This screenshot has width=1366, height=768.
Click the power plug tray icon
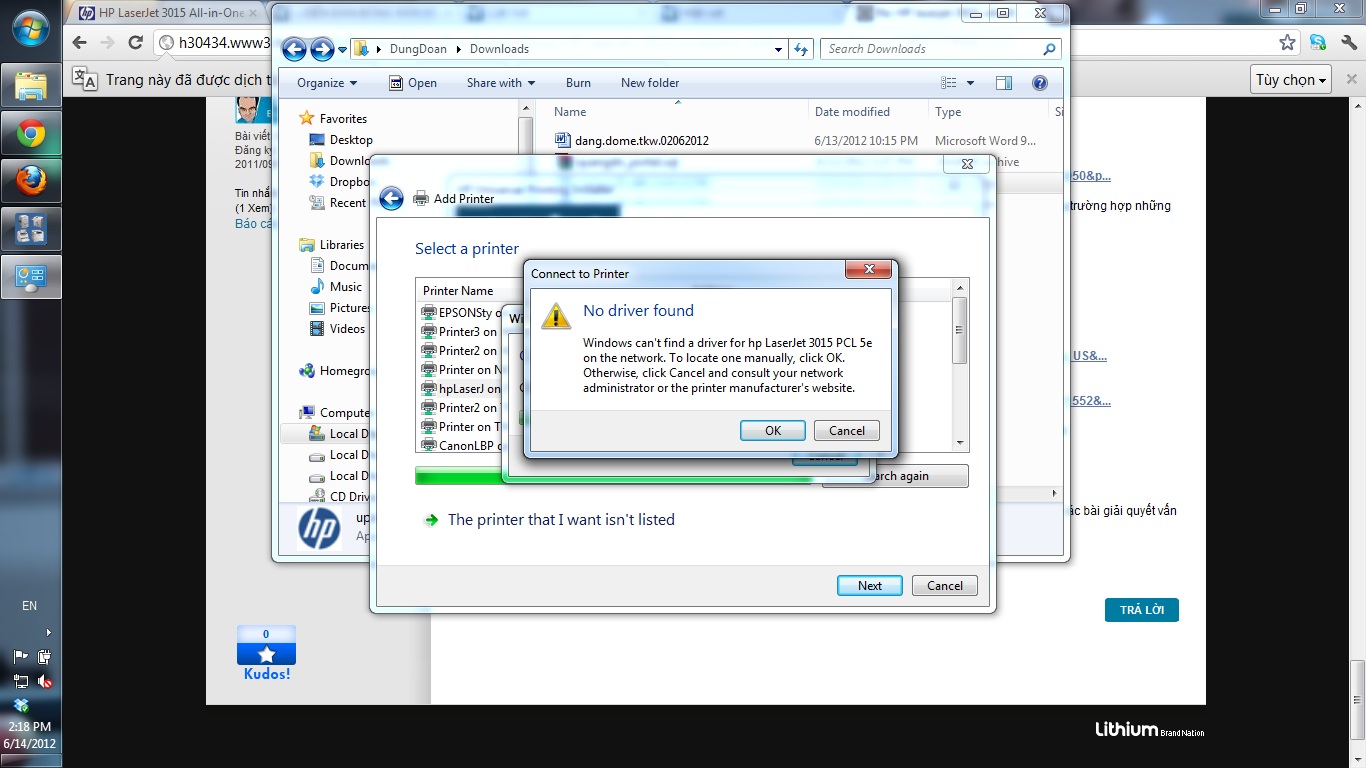pyautogui.click(x=44, y=657)
